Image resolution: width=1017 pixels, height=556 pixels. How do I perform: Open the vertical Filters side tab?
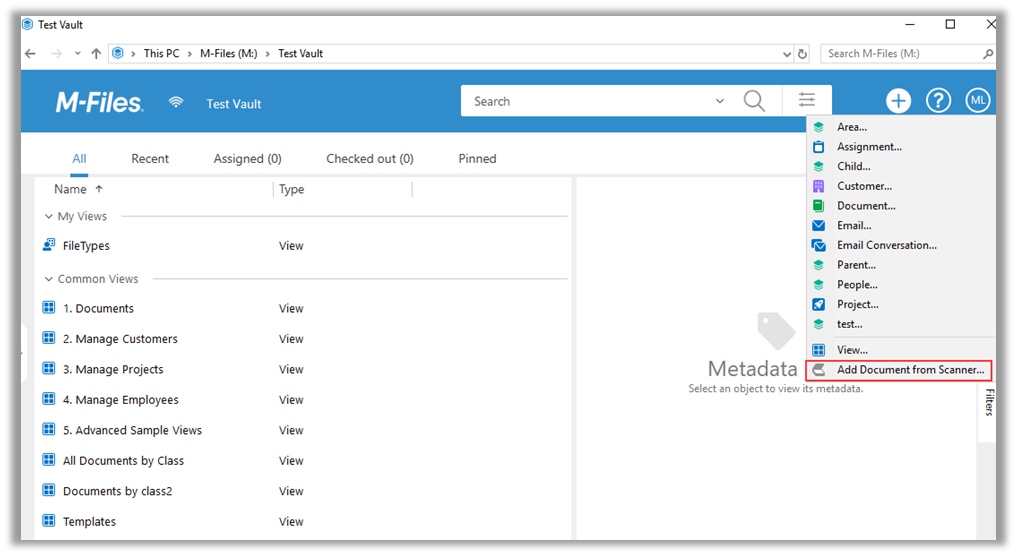click(988, 403)
